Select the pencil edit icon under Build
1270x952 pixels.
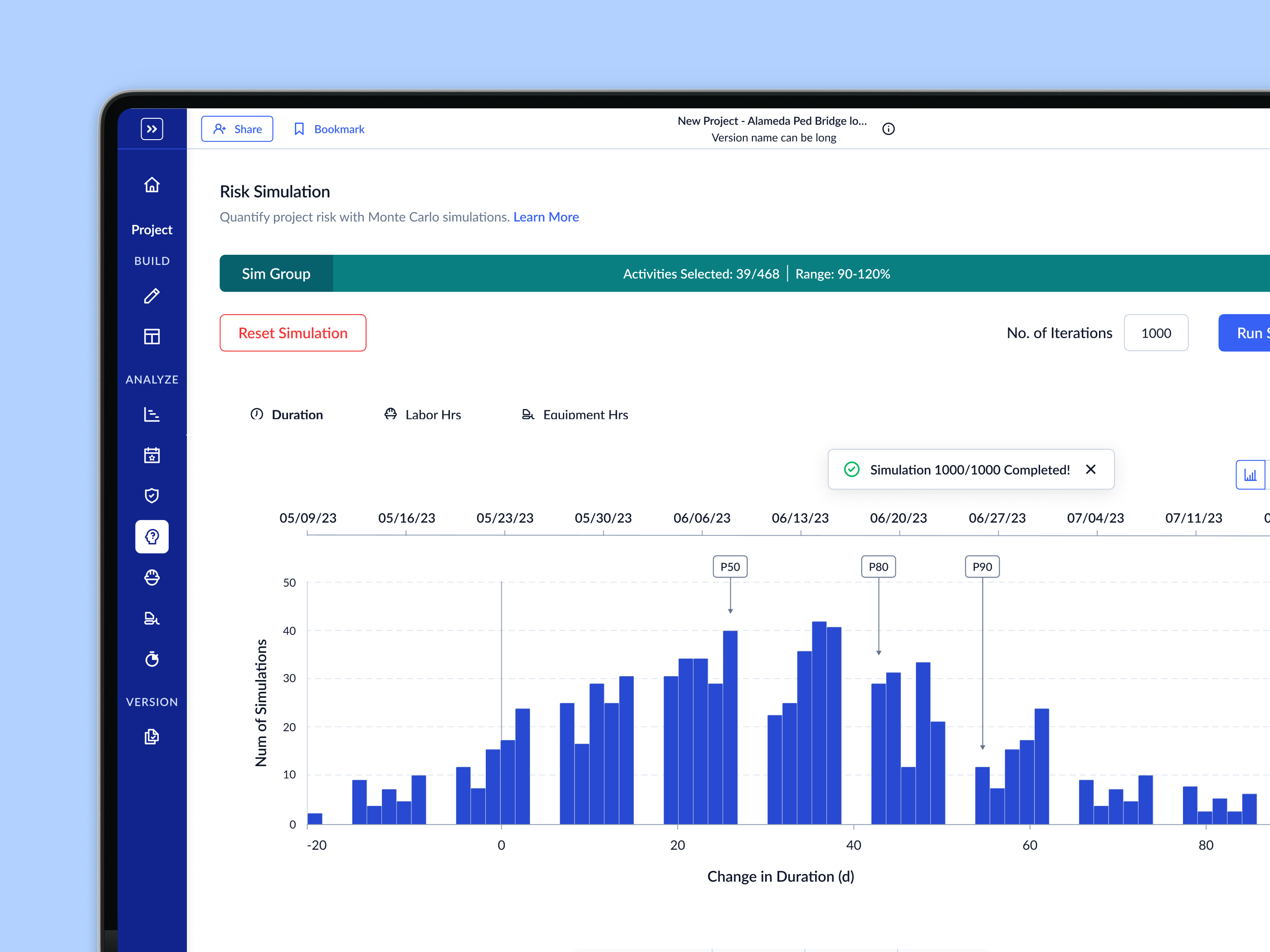(x=151, y=296)
